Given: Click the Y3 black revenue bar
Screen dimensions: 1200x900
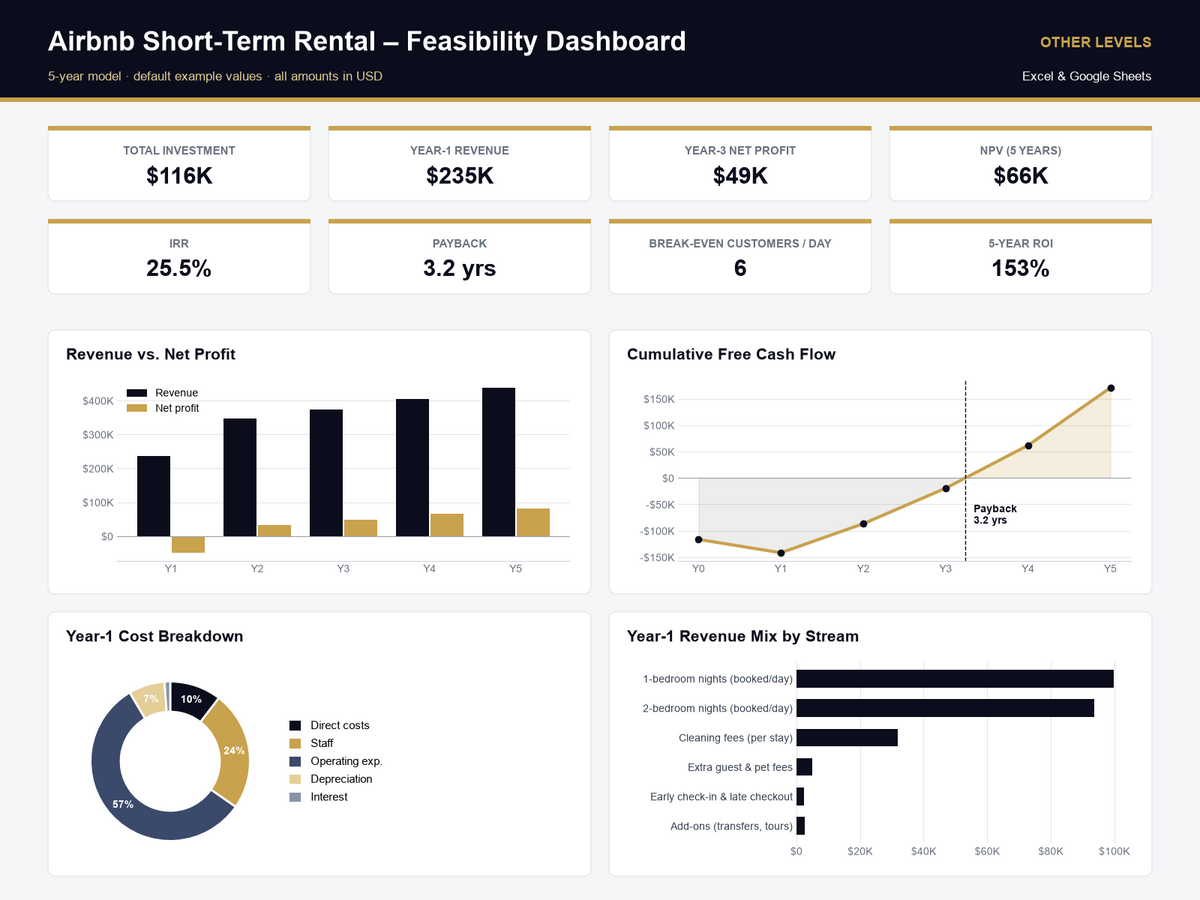Looking at the screenshot, I should [326, 473].
